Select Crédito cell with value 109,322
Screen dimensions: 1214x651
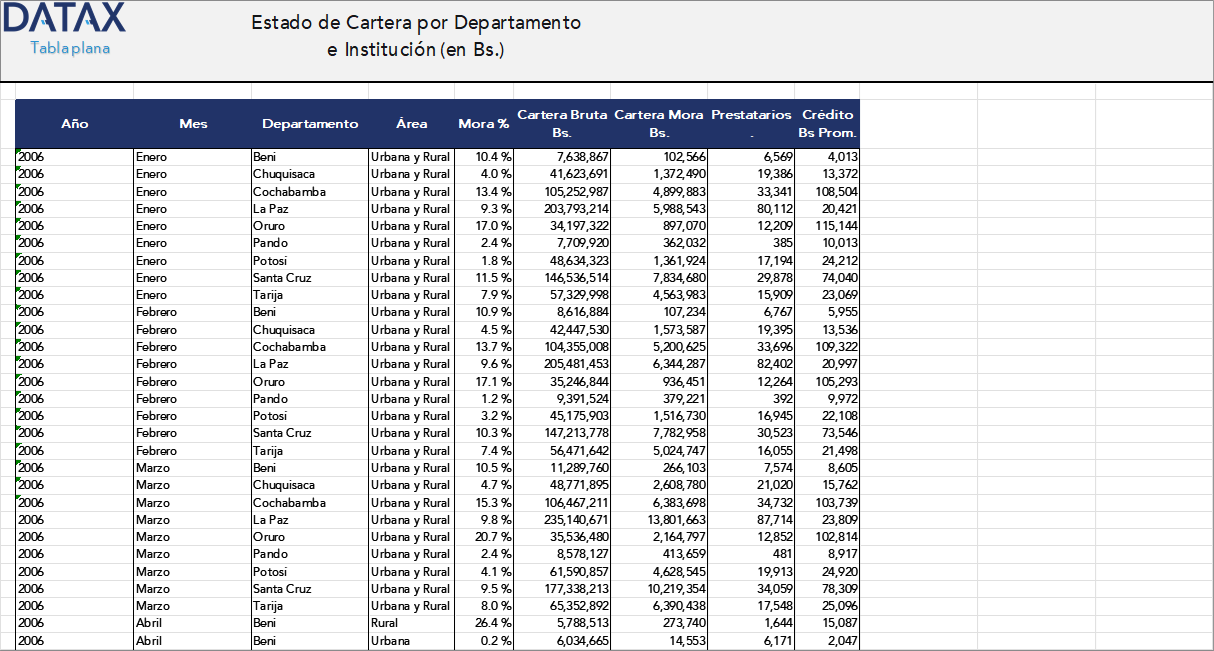pyautogui.click(x=827, y=347)
